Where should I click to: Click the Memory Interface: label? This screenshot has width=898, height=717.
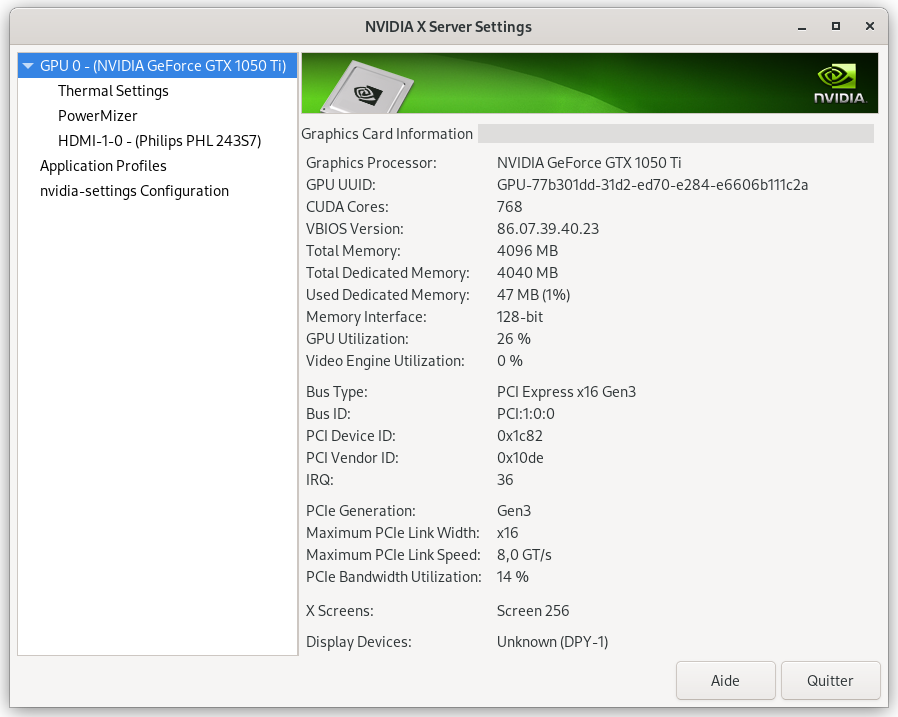pos(366,317)
